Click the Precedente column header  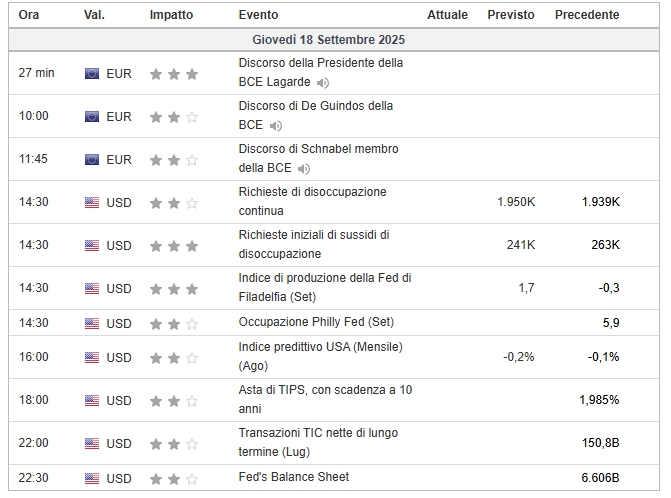(x=587, y=15)
